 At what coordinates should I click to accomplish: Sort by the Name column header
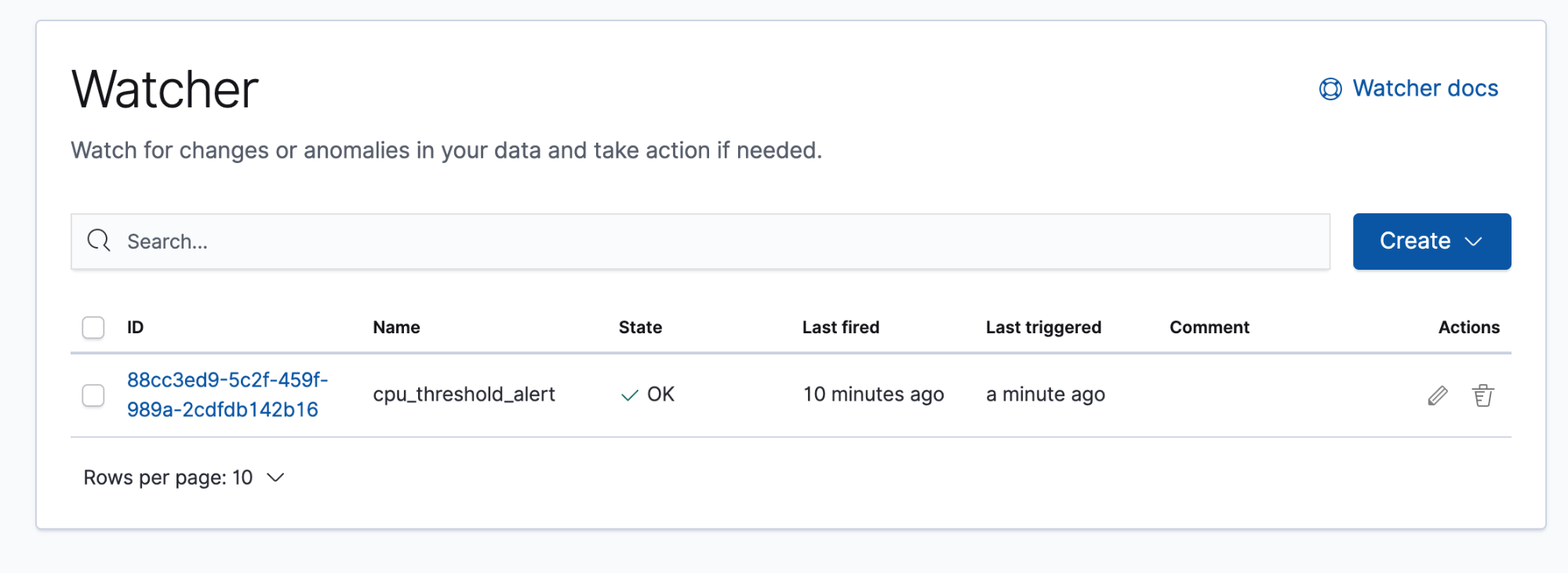click(x=396, y=327)
